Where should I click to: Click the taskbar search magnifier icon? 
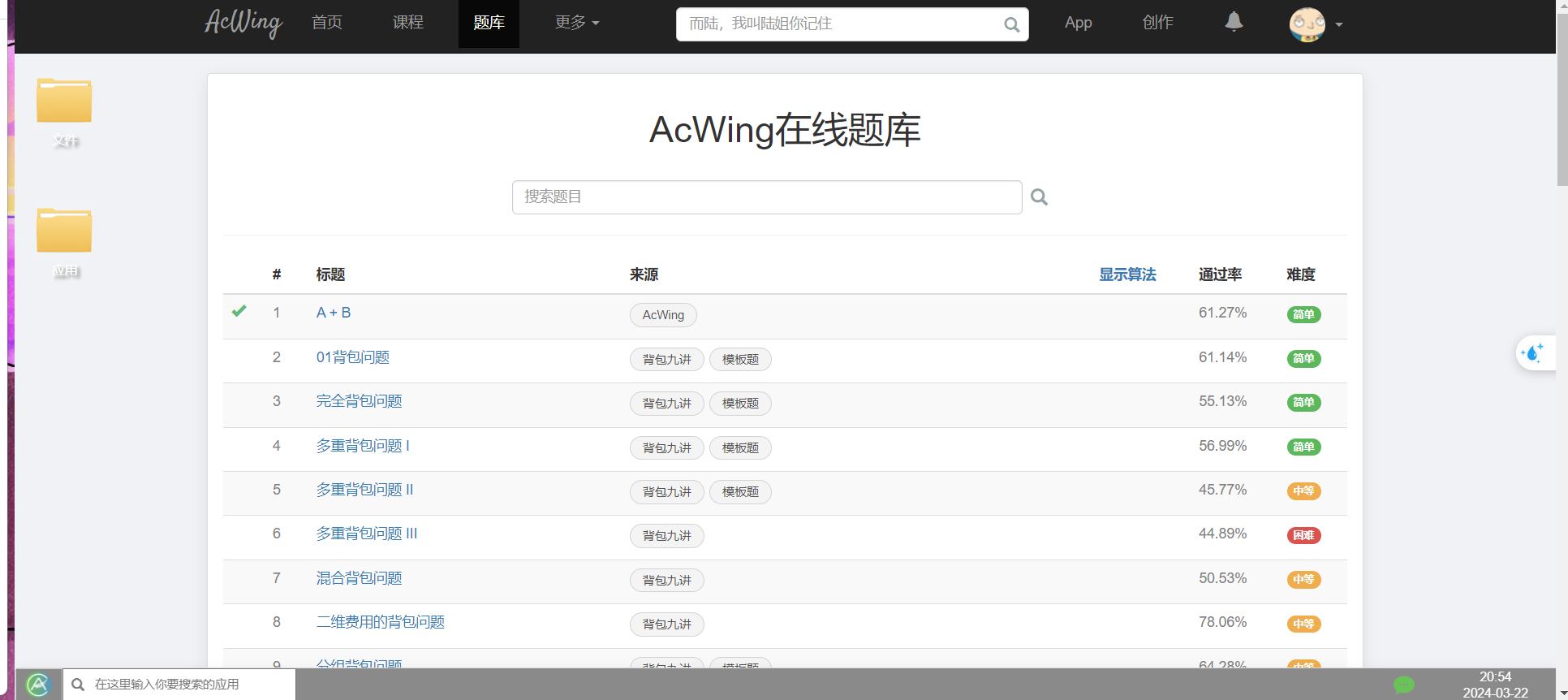tap(78, 685)
